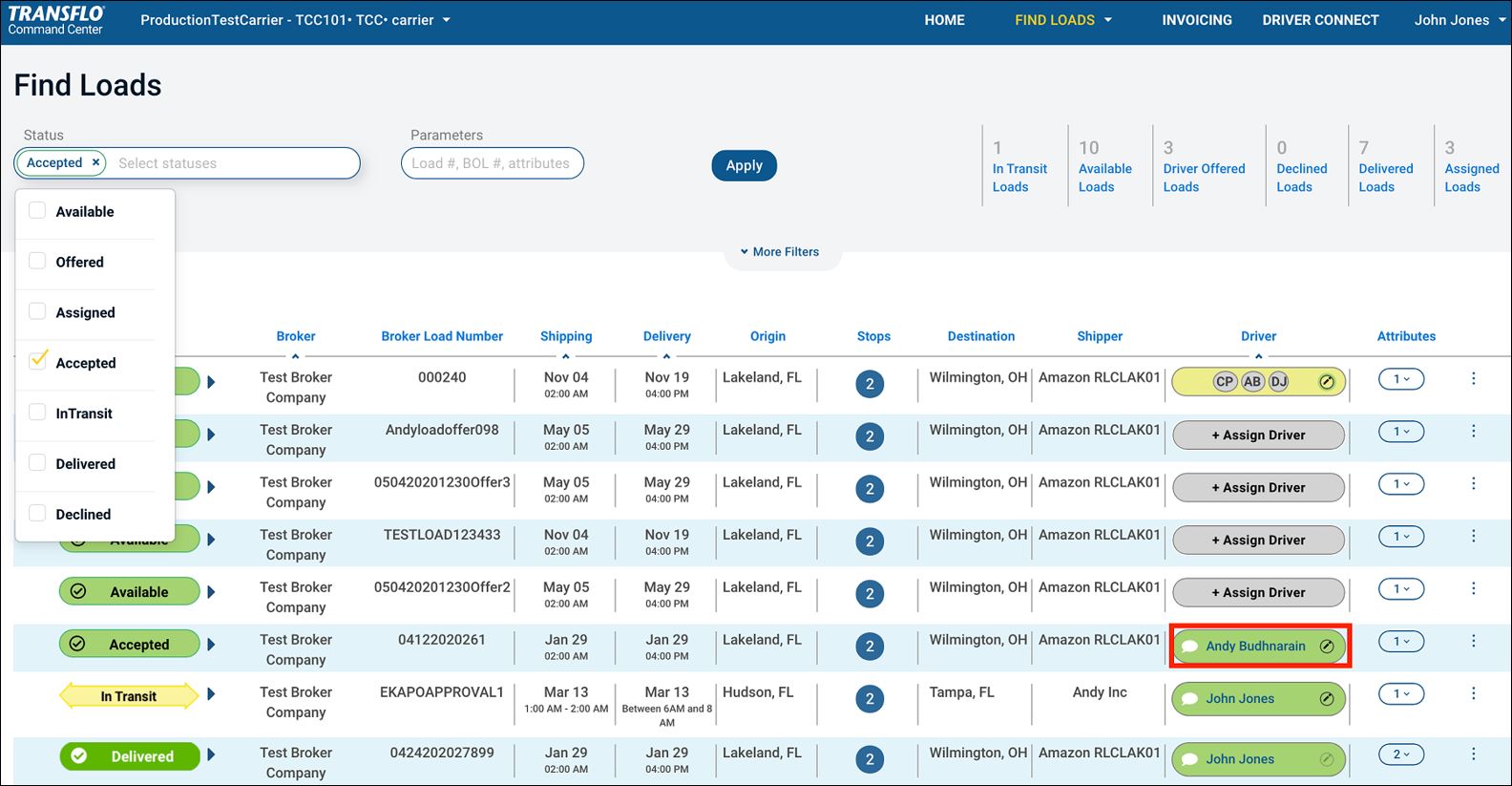Expand the More Filters section
Screen dimensions: 1512x786
point(779,252)
